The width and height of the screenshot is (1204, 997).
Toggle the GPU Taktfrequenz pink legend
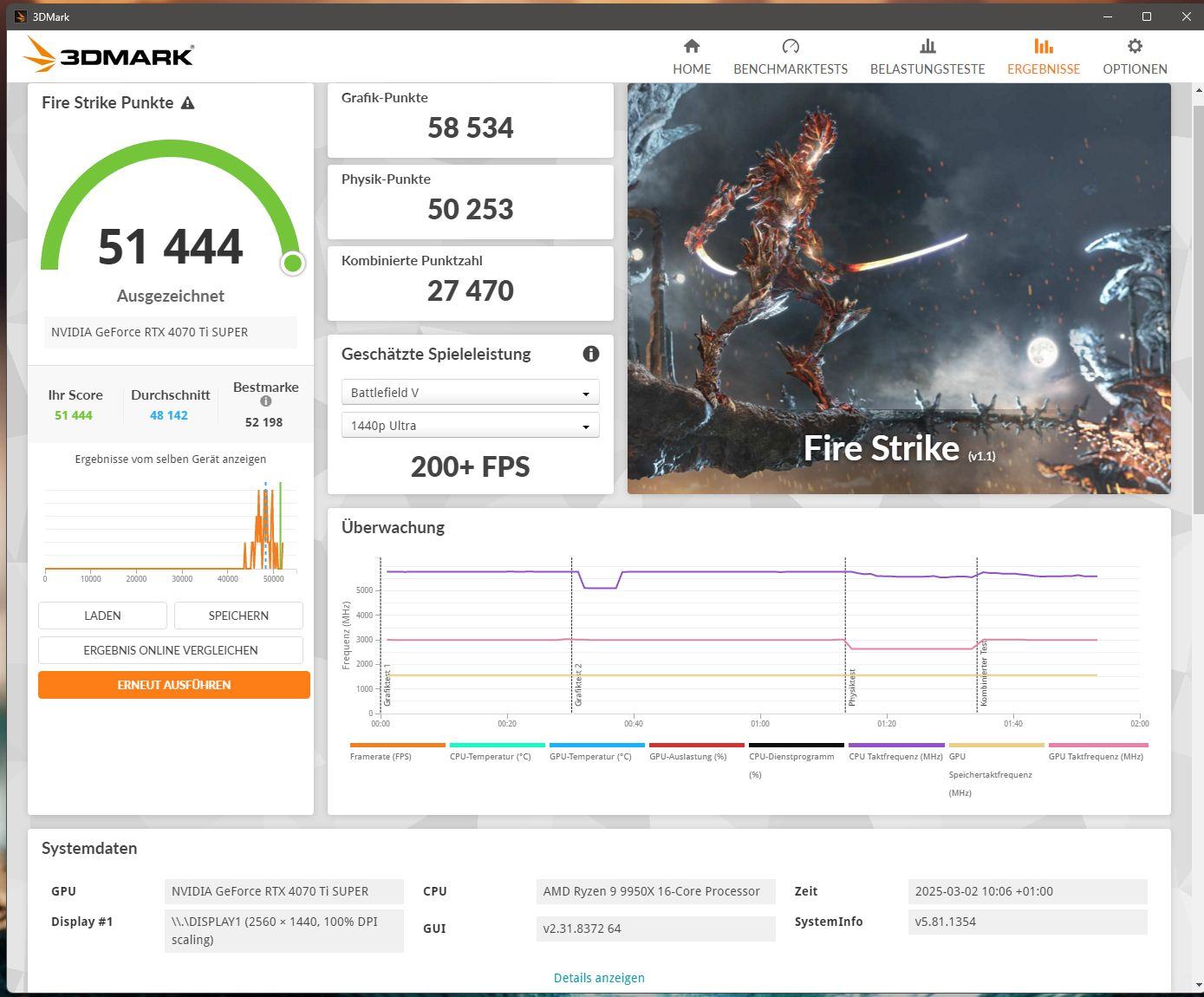pos(1097,751)
